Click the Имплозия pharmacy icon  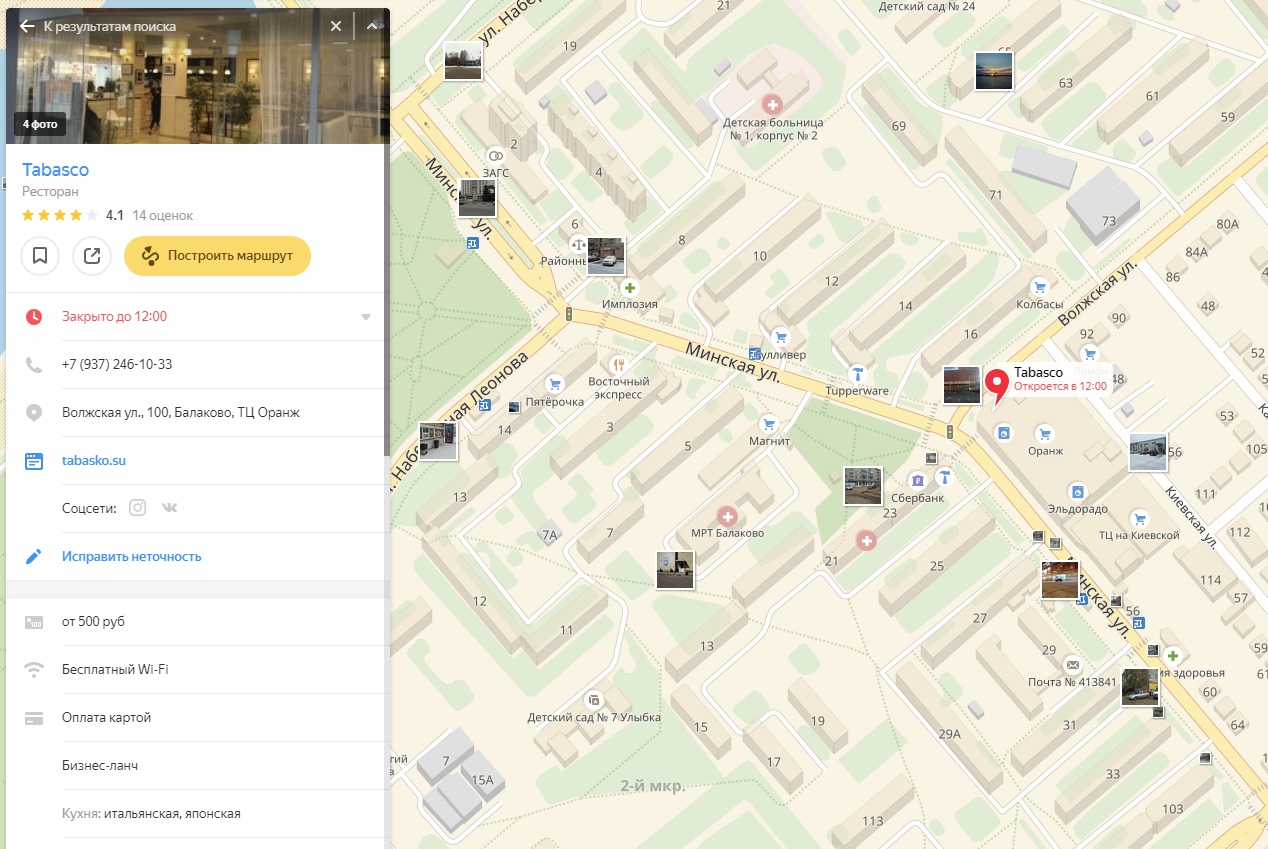(630, 288)
